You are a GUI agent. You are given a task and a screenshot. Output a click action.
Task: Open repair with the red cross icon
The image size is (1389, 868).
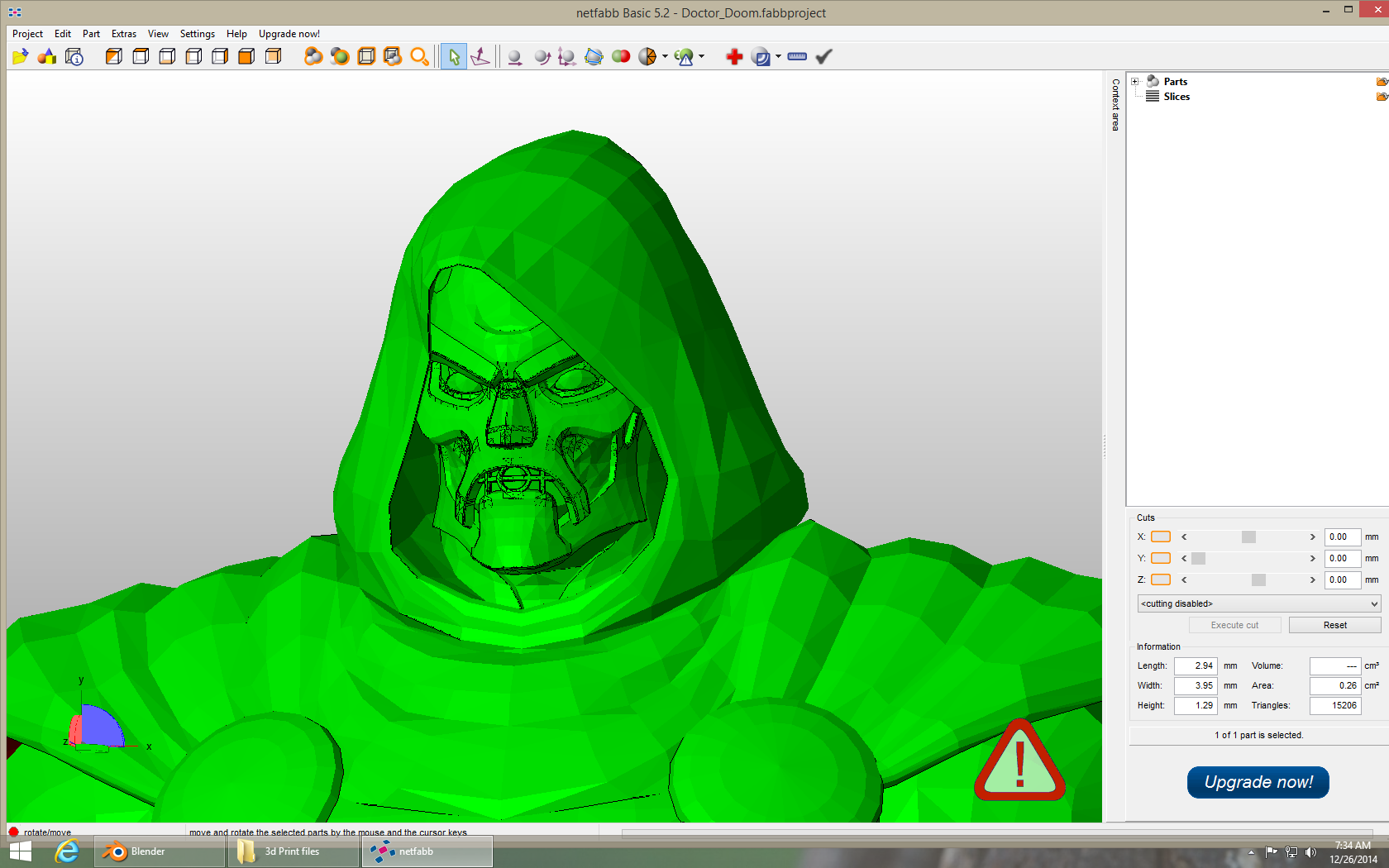734,56
